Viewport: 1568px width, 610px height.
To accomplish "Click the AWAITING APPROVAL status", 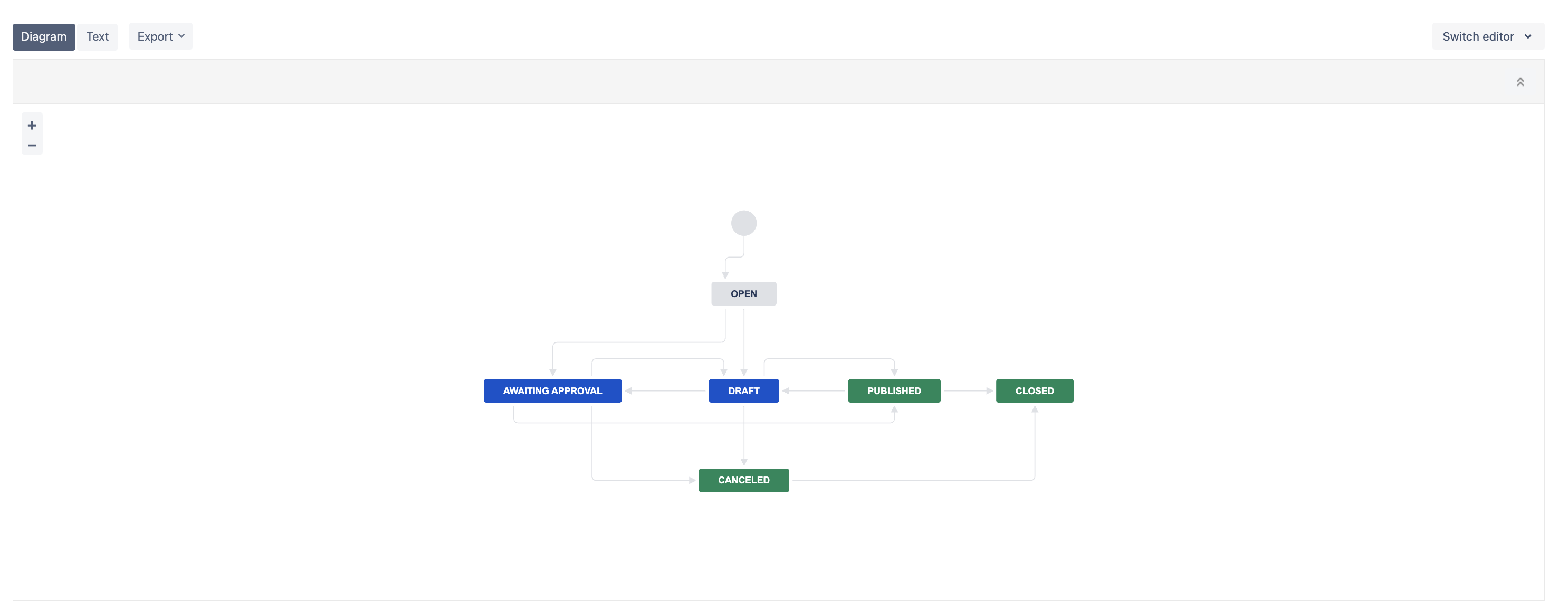I will coord(552,391).
